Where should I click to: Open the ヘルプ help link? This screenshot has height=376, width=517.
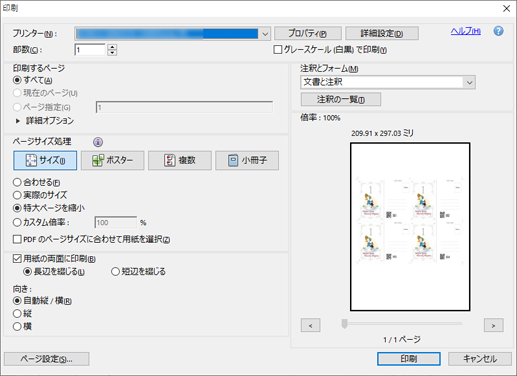(465, 31)
